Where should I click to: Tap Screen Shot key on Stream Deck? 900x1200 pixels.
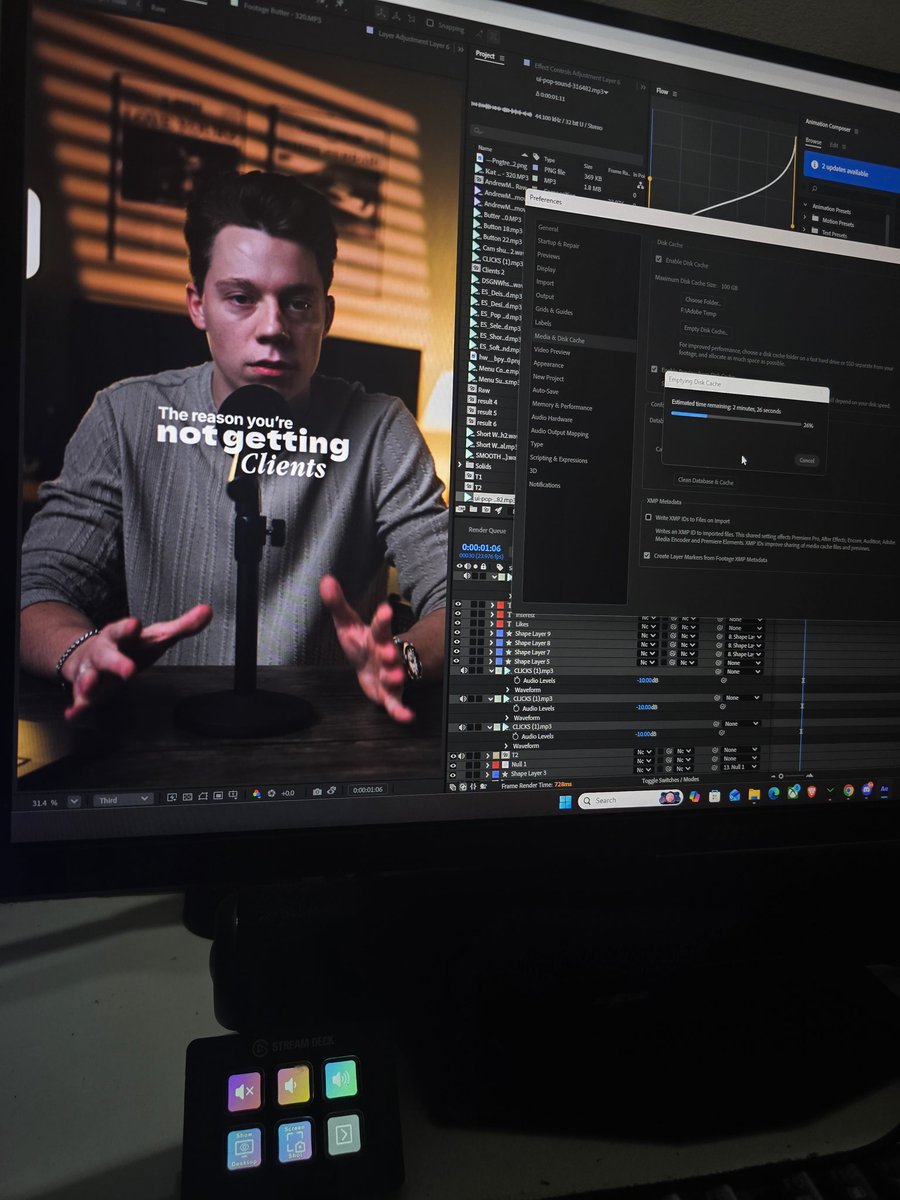295,1140
